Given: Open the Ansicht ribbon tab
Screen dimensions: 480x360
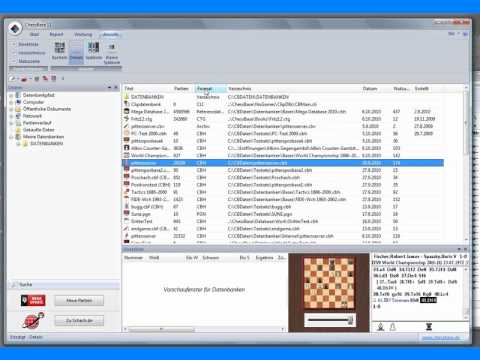Looking at the screenshot, I should click(x=110, y=34).
